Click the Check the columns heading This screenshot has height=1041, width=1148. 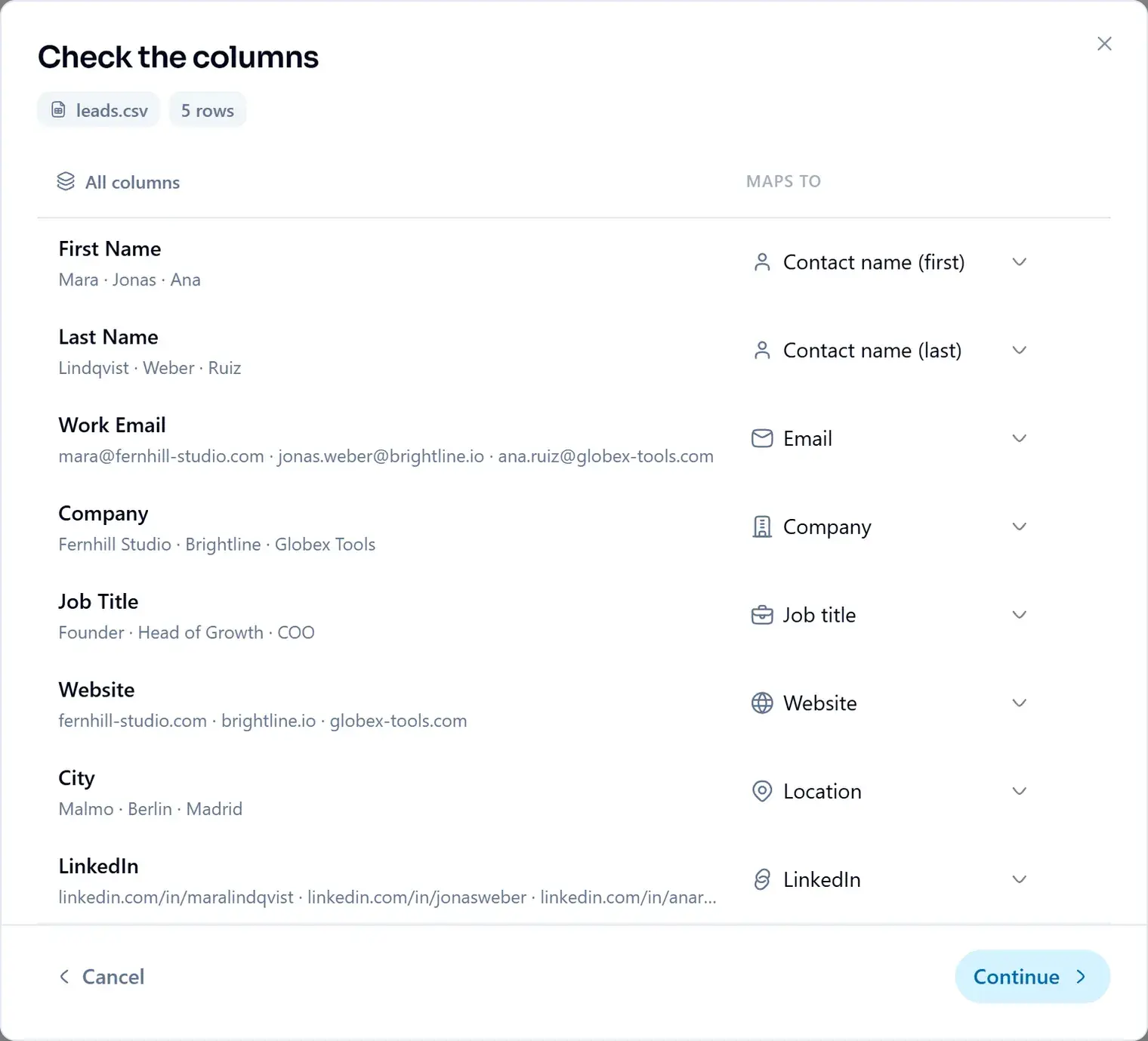point(178,57)
